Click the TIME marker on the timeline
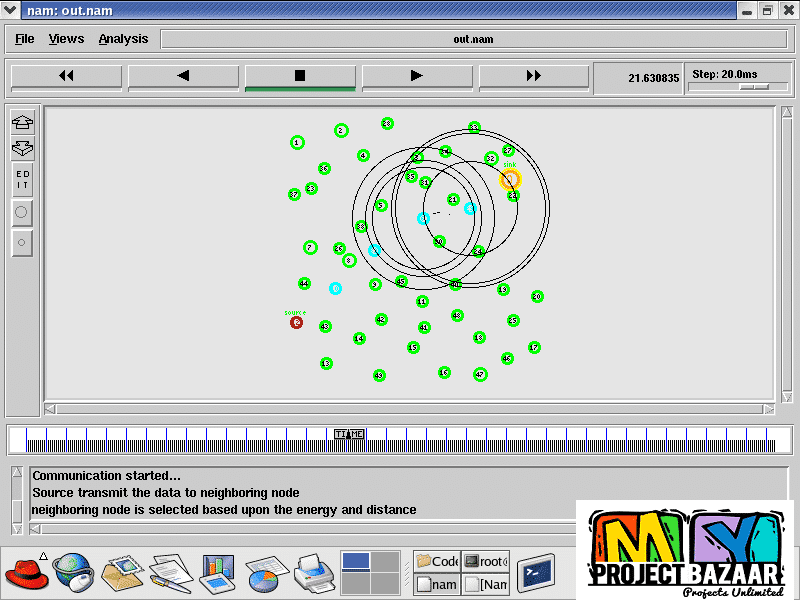The height and width of the screenshot is (600, 800). (x=349, y=434)
